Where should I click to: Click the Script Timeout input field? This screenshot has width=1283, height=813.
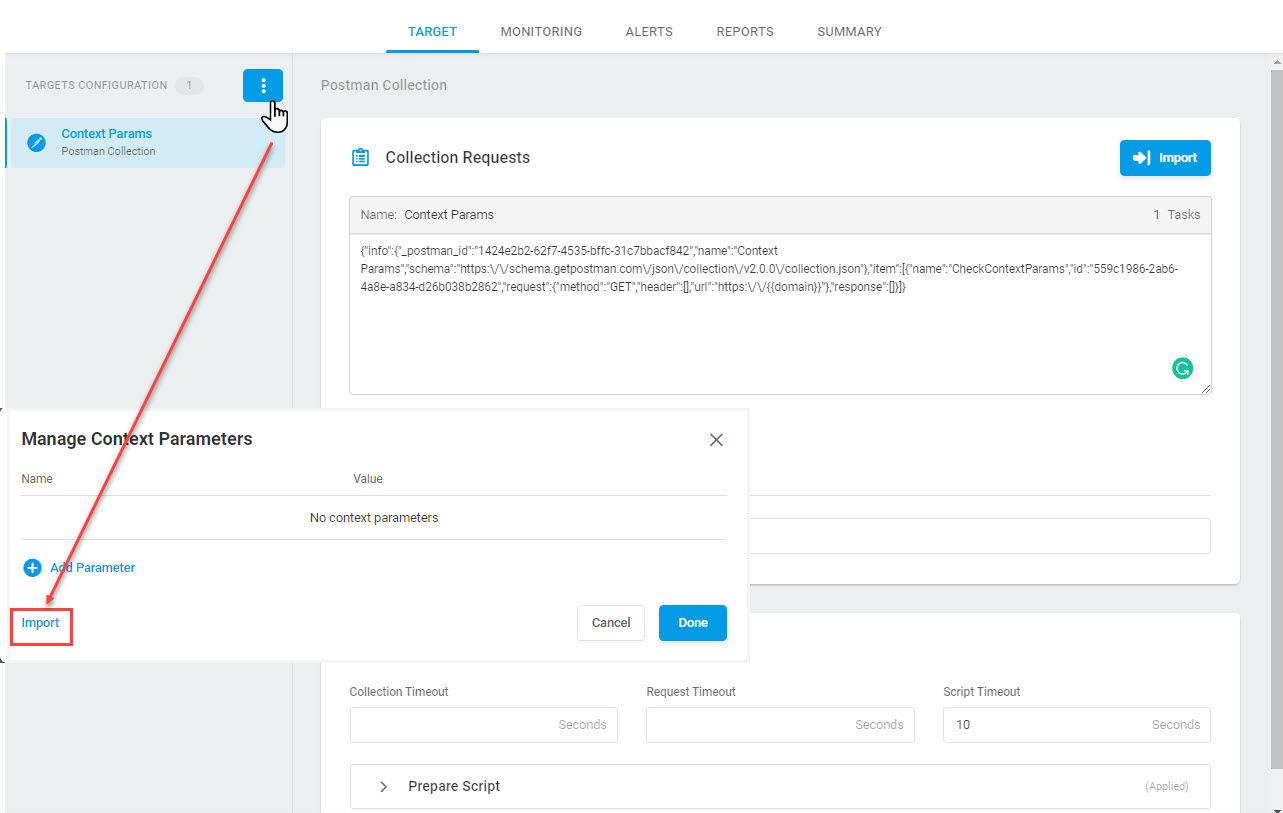pos(1077,725)
